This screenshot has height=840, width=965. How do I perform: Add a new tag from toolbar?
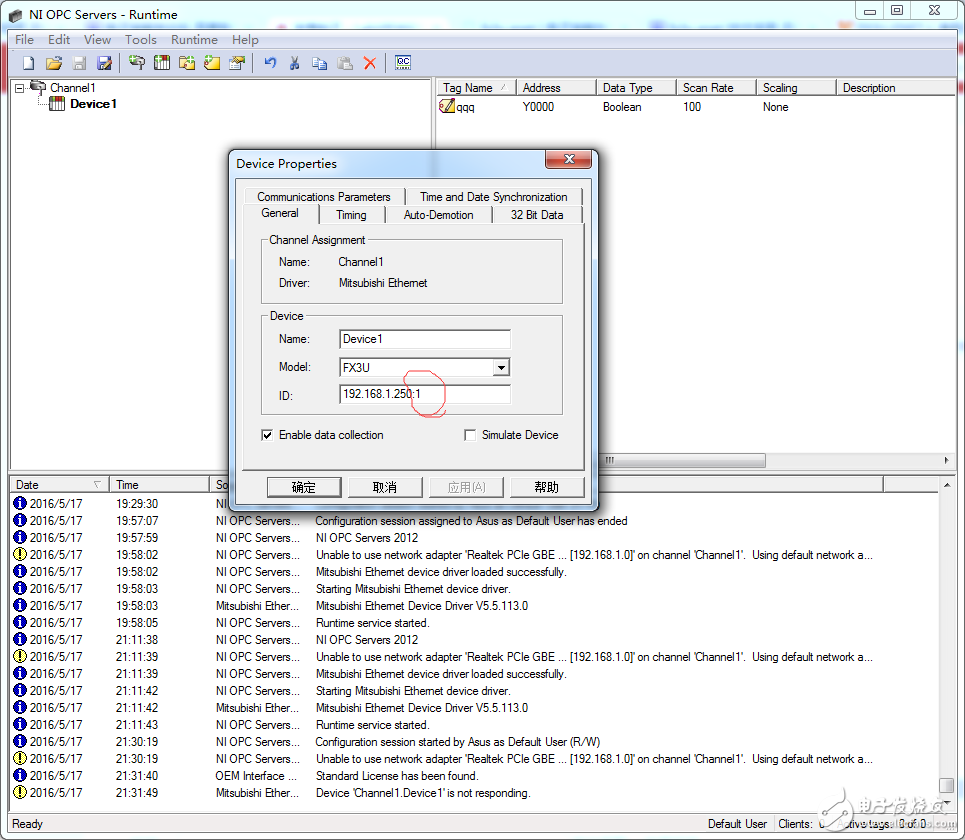(x=212, y=63)
